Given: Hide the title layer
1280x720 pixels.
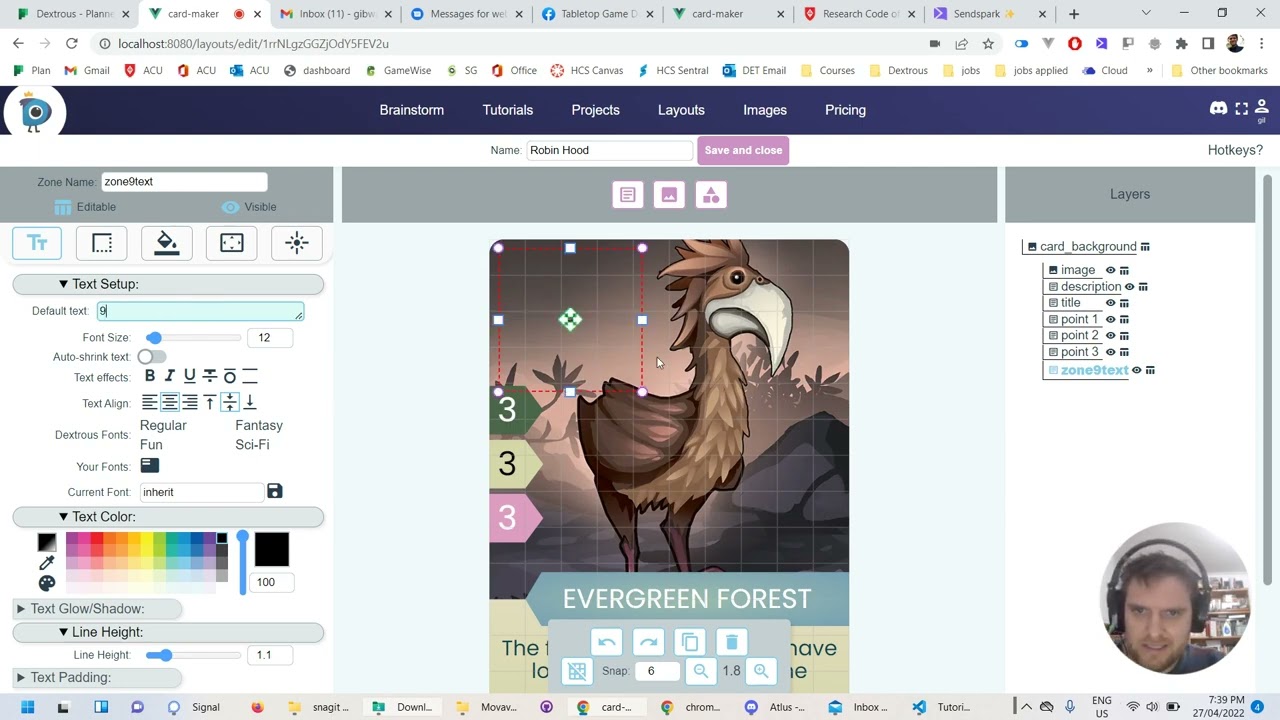Looking at the screenshot, I should pyautogui.click(x=1110, y=303).
